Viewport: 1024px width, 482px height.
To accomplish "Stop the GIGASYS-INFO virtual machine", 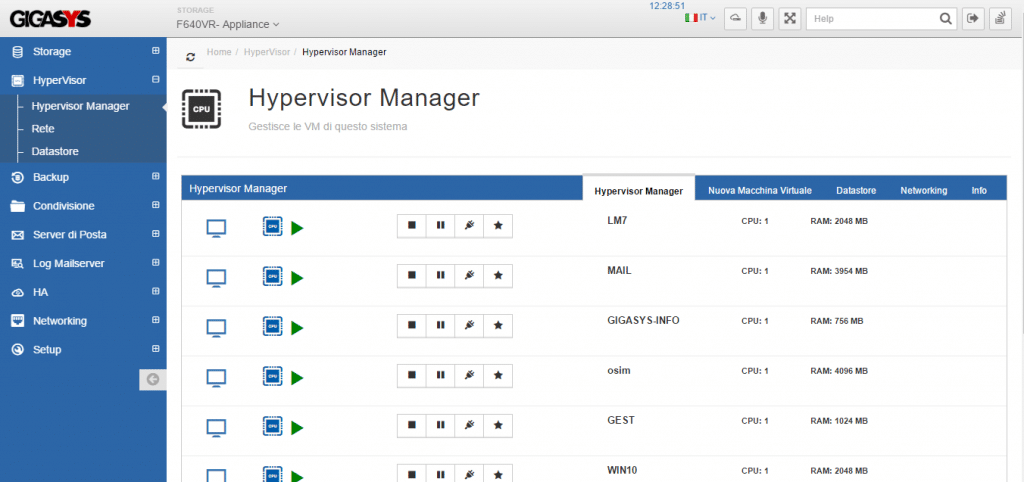I will [x=411, y=325].
